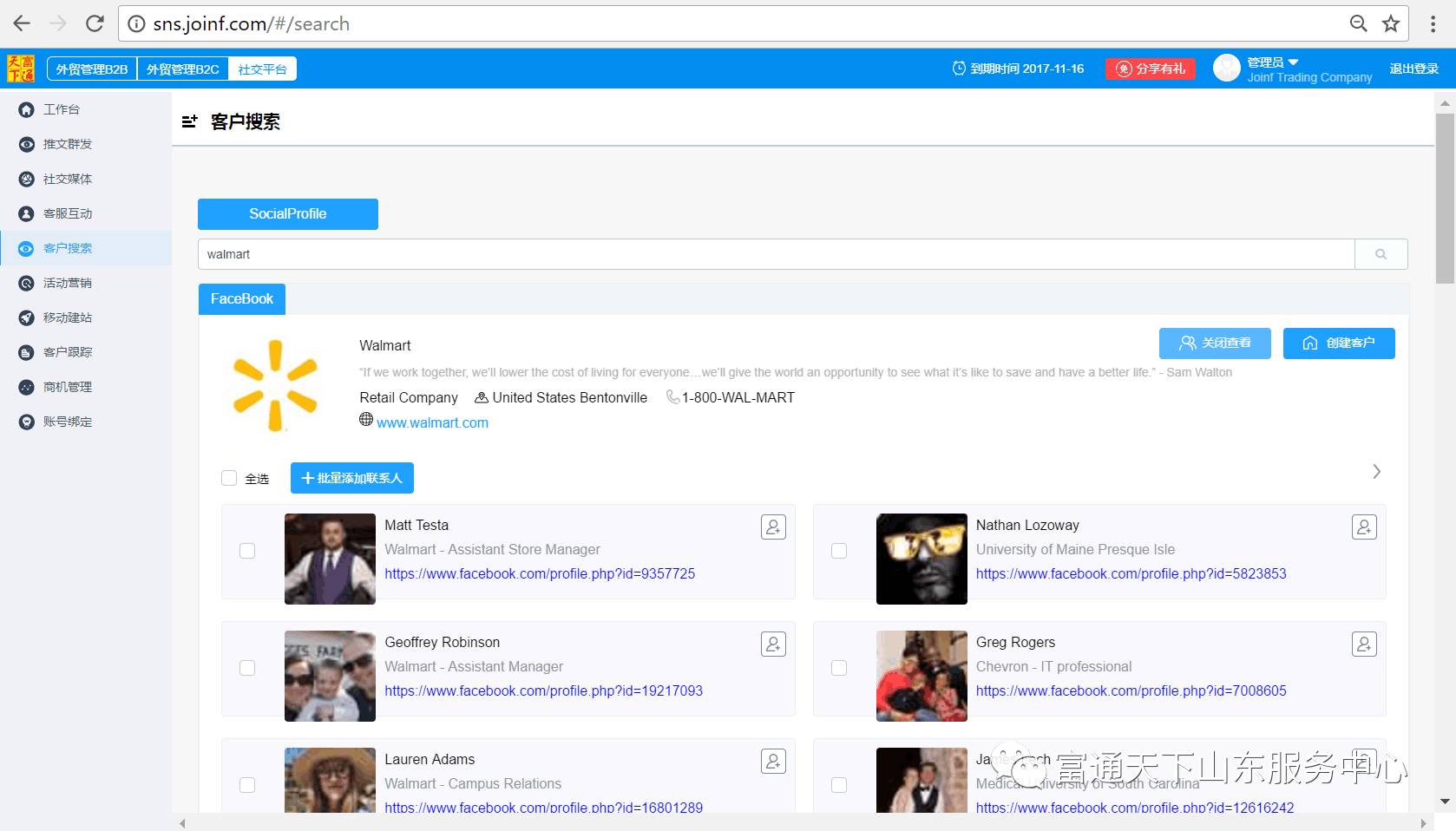
Task: Click the Walmart spark logo
Action: coord(275,385)
